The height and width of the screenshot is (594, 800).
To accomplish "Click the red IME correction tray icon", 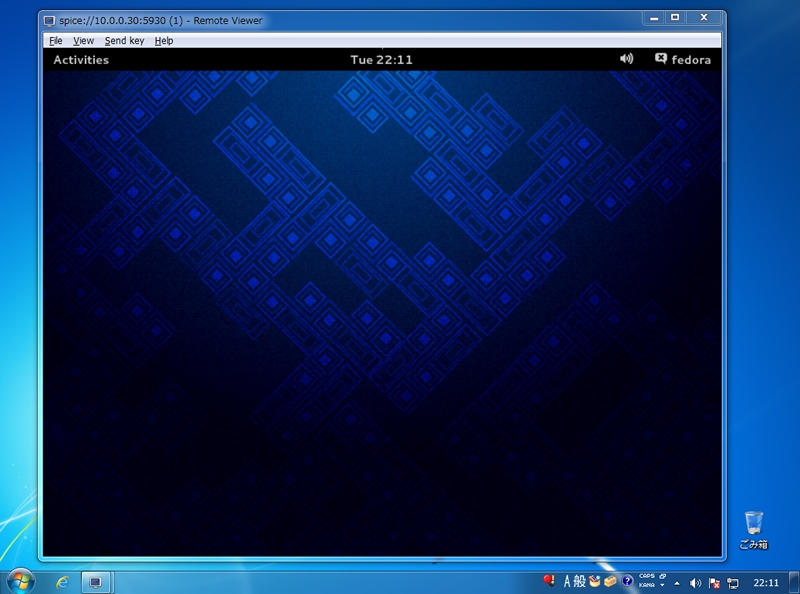I will 549,581.
